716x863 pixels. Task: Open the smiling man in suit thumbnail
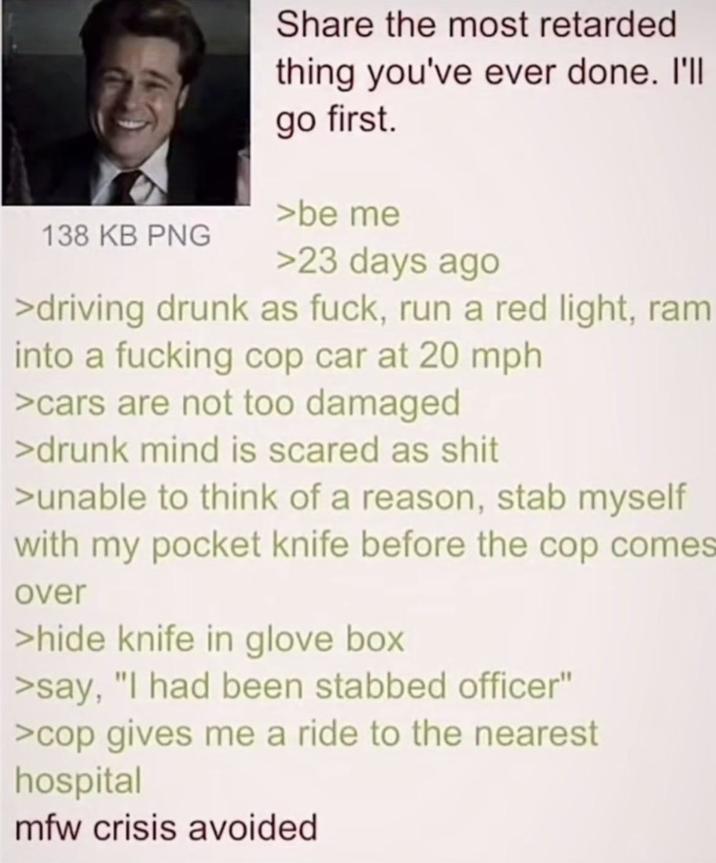point(126,102)
